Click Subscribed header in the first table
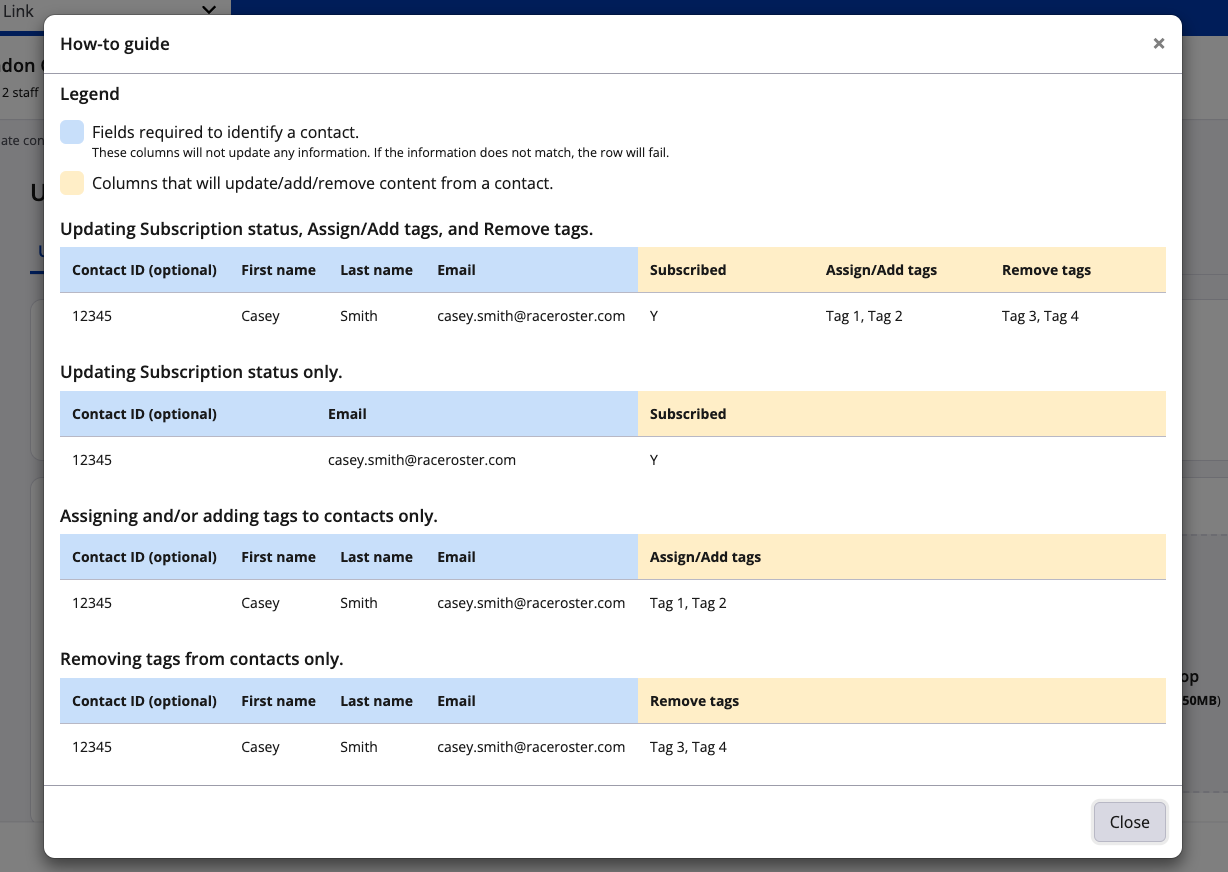The width and height of the screenshot is (1228, 872). (x=688, y=270)
